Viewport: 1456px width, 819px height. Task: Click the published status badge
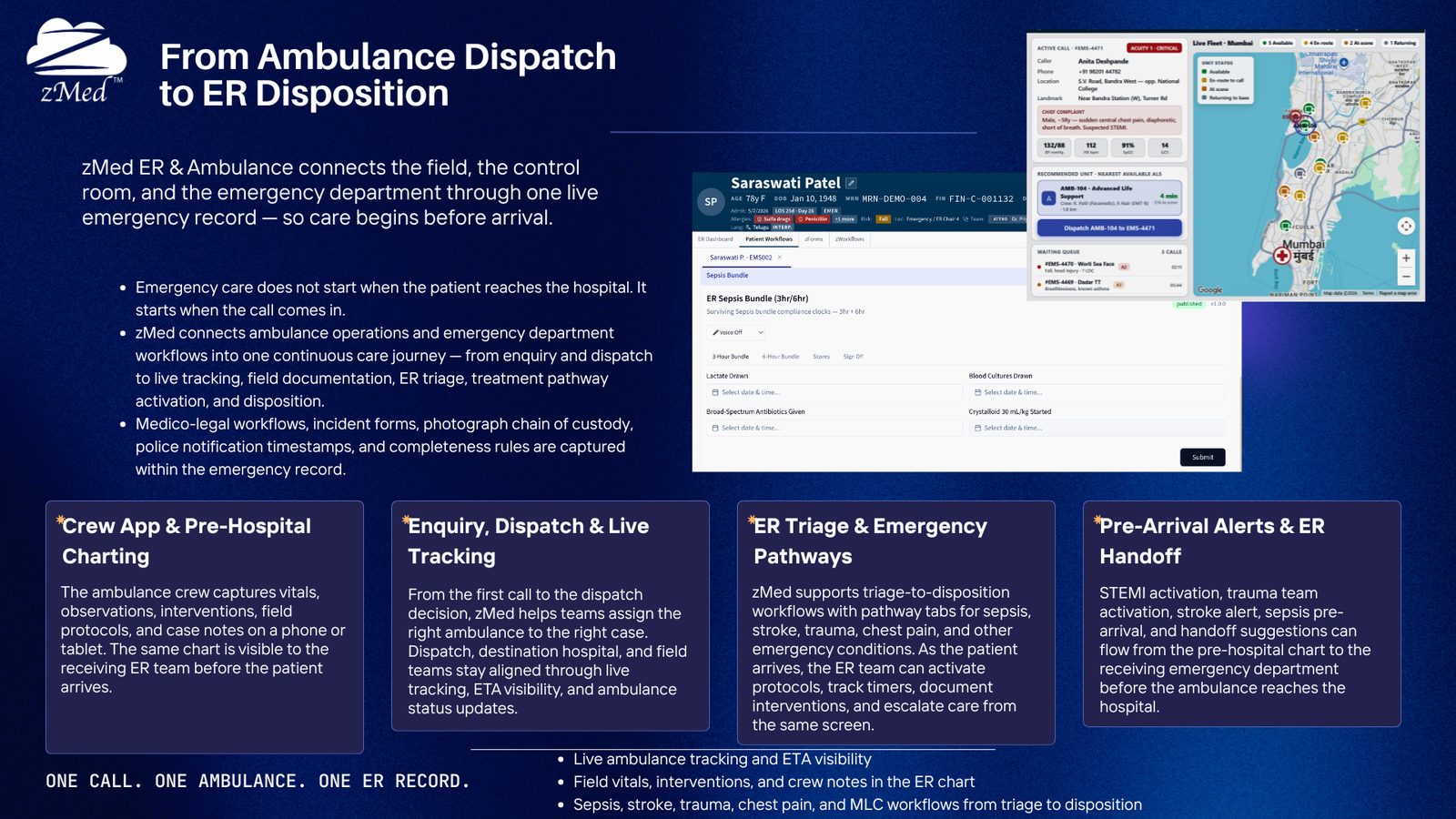point(1188,304)
